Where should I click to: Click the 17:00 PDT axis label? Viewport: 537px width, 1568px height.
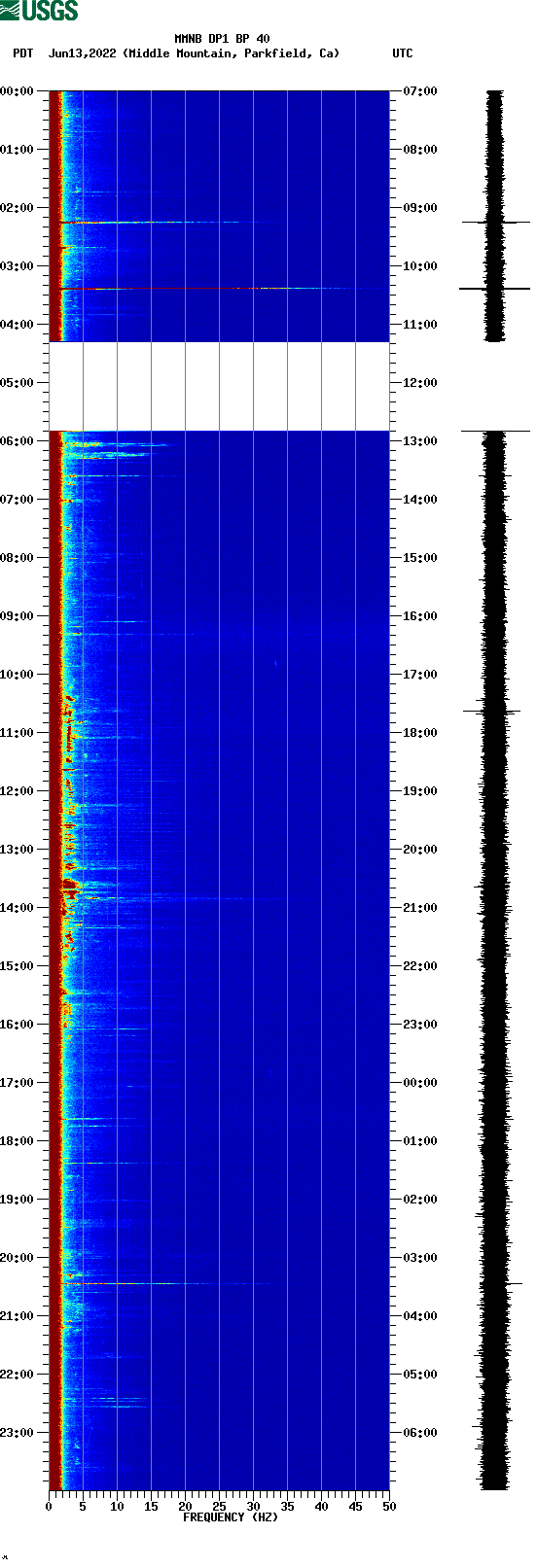(x=18, y=1083)
